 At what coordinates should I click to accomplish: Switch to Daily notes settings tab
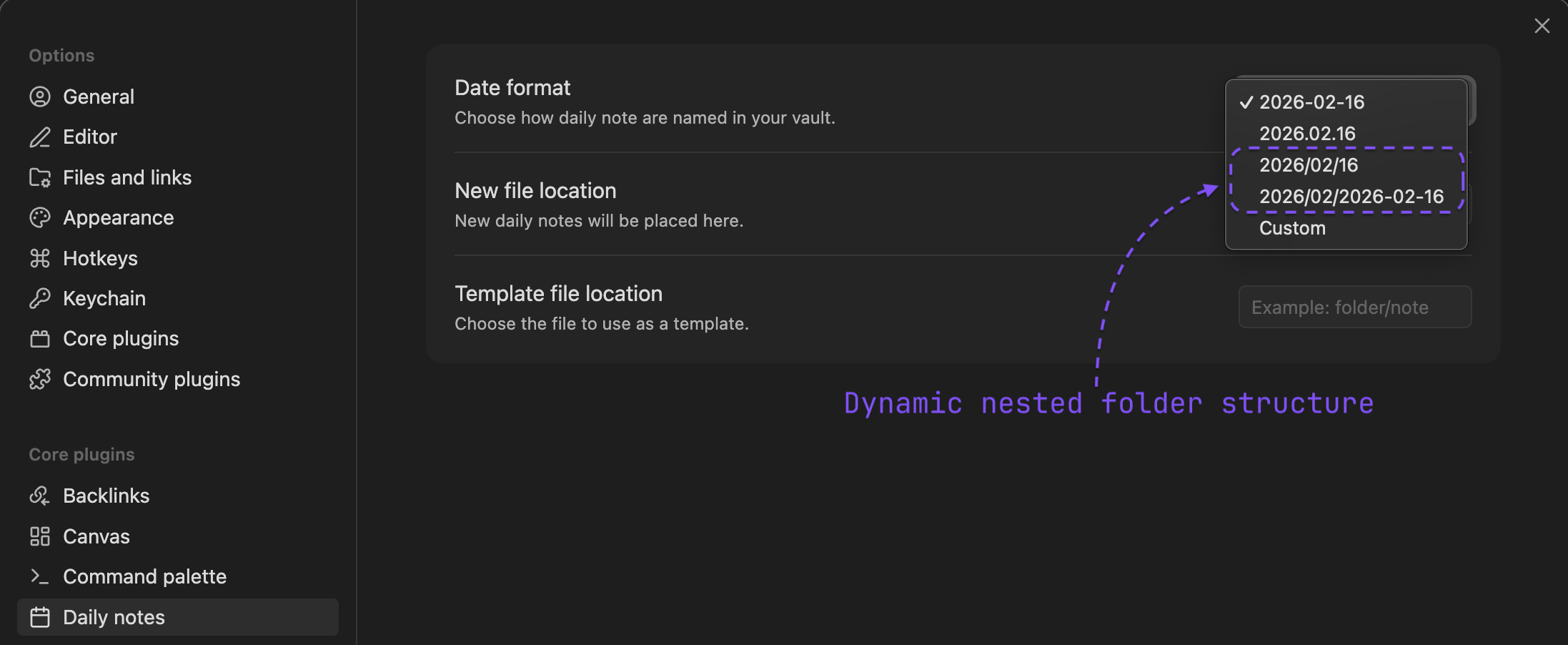114,617
